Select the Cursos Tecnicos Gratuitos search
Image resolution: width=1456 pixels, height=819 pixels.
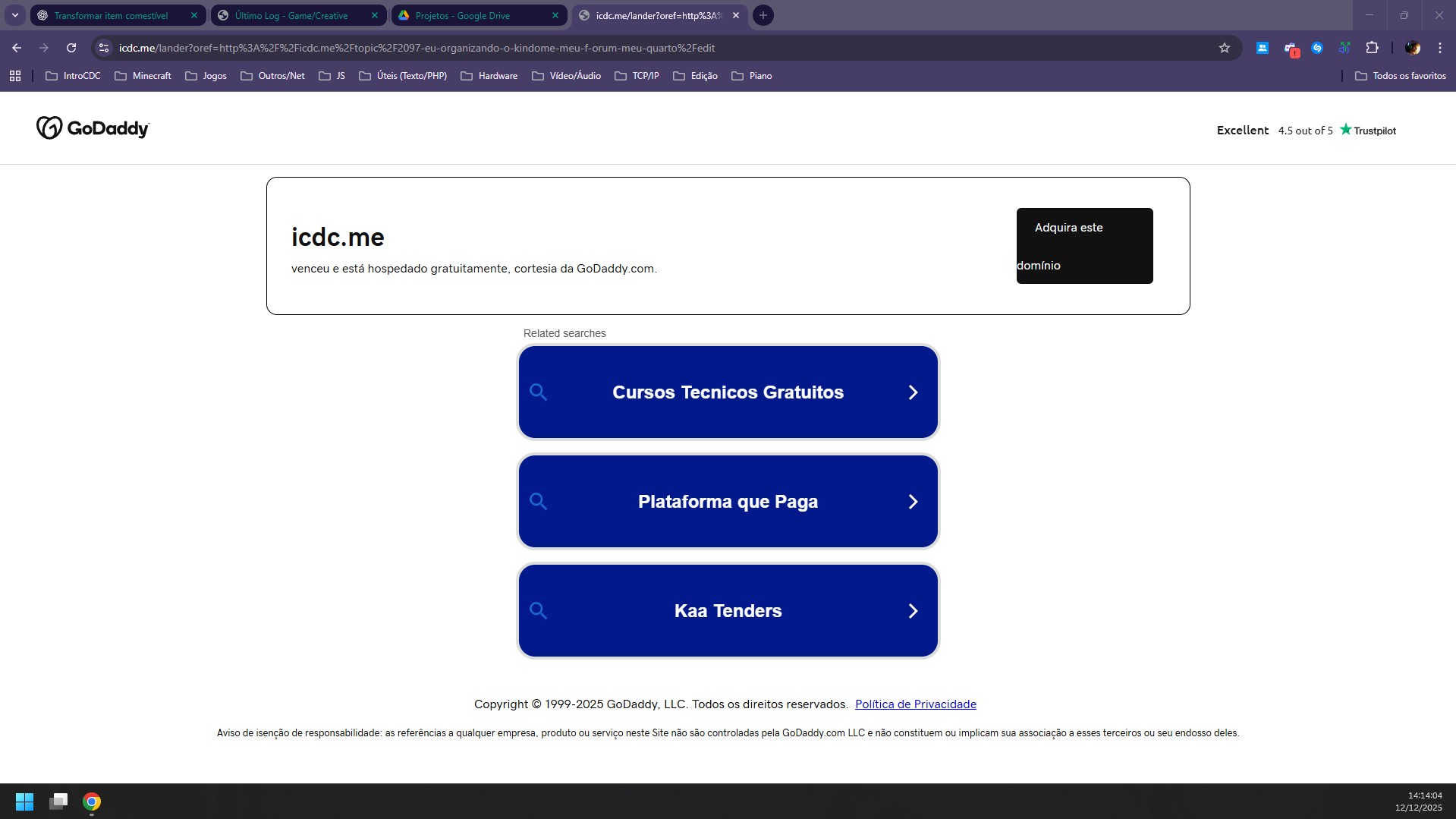(728, 392)
